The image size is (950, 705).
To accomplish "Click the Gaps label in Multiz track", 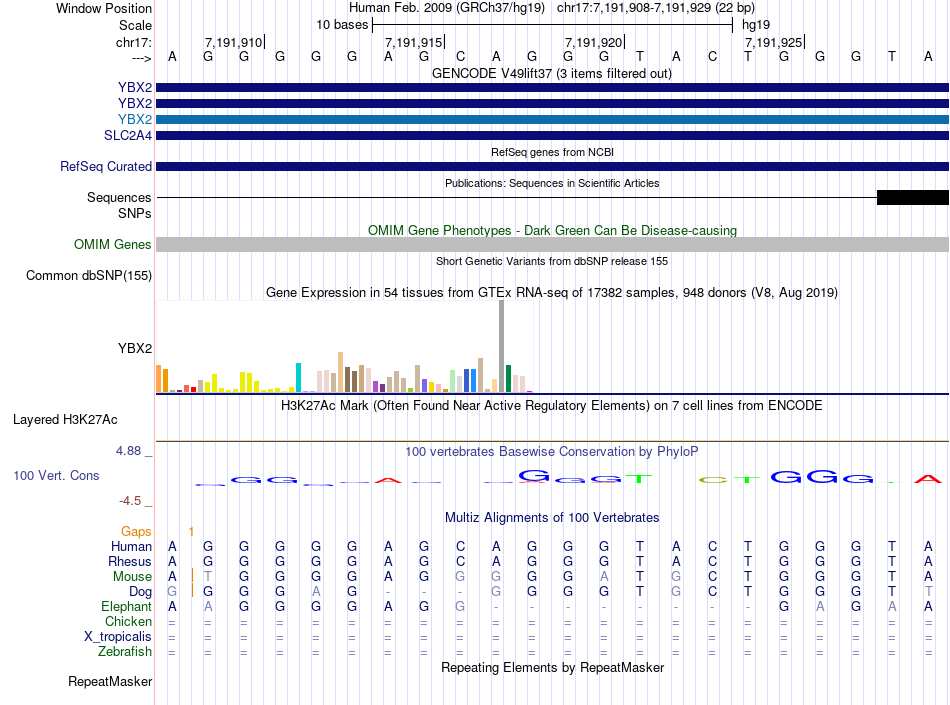I will (x=136, y=531).
